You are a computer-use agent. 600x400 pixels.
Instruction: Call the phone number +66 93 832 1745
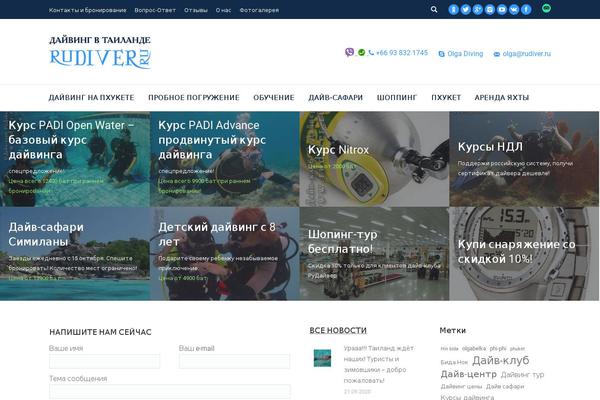(x=402, y=53)
